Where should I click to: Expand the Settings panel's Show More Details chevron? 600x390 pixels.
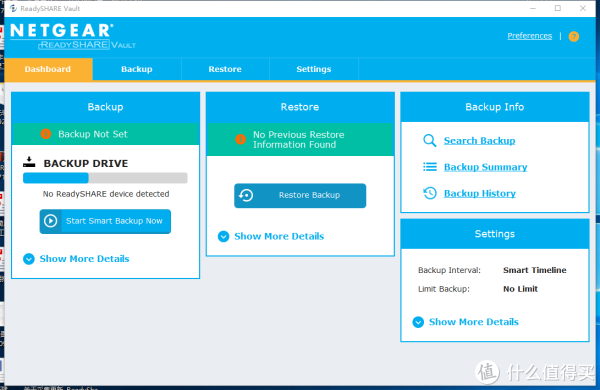(x=418, y=322)
